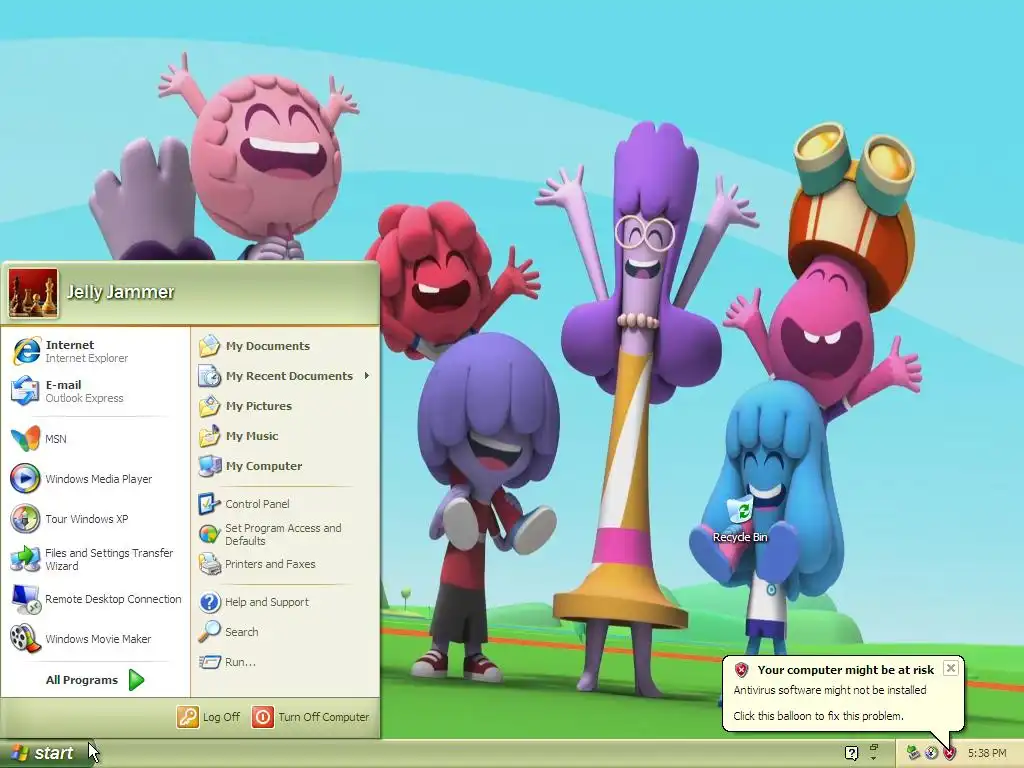This screenshot has height=768, width=1024.
Task: Open Printers and Faxes
Action: click(x=285, y=564)
